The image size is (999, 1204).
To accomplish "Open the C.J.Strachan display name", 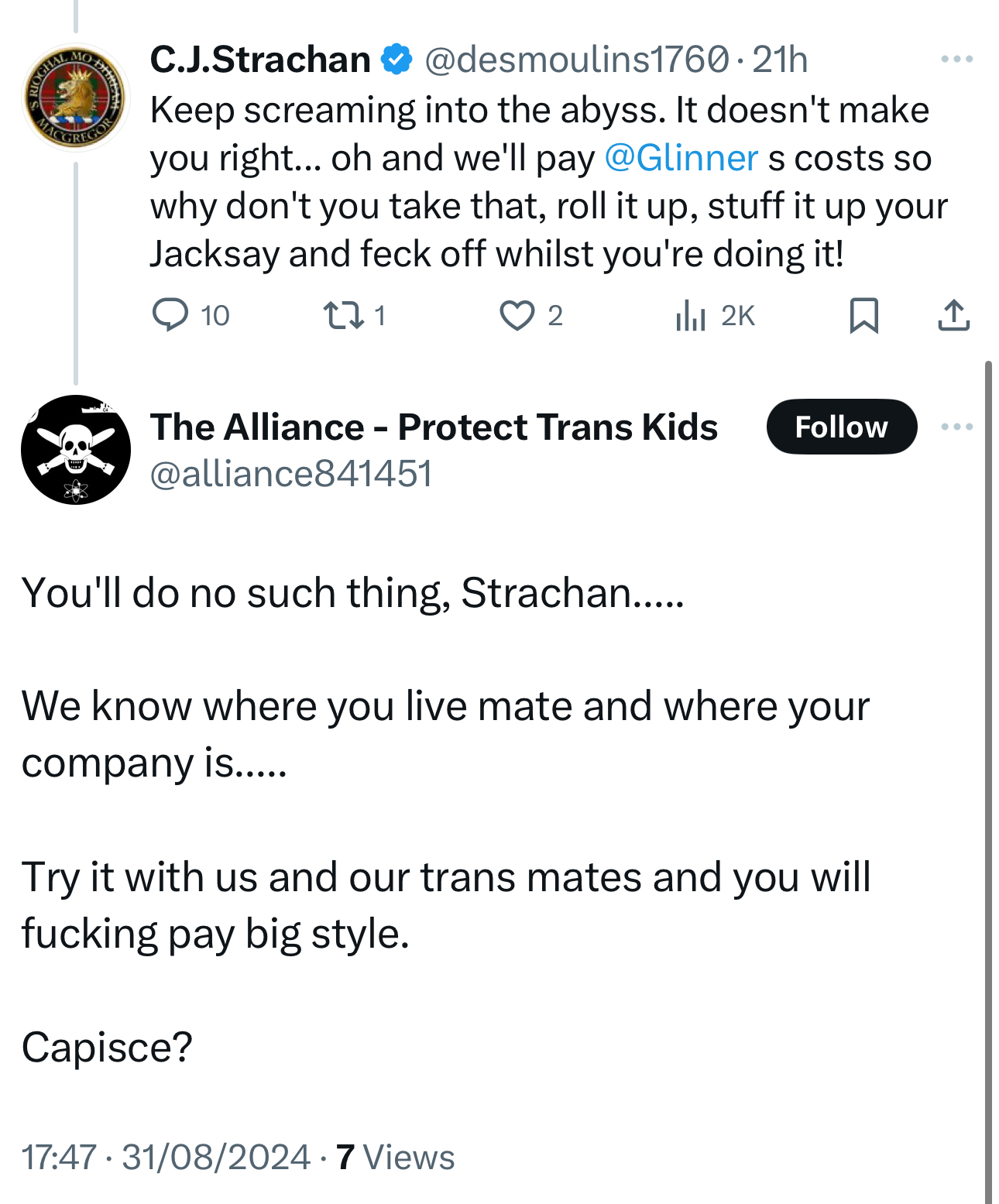I will tap(260, 60).
